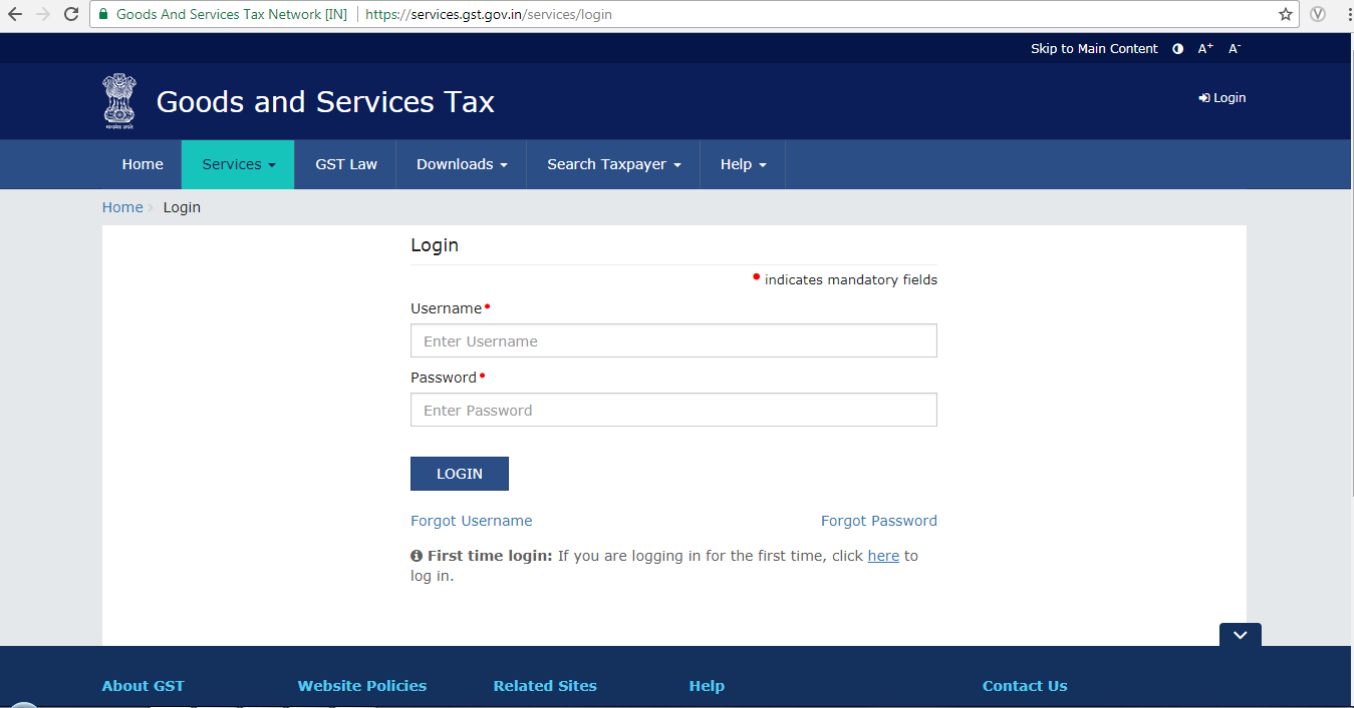Screen dimensions: 1354x708
Task: Open the Forgot Password link
Action: [879, 521]
